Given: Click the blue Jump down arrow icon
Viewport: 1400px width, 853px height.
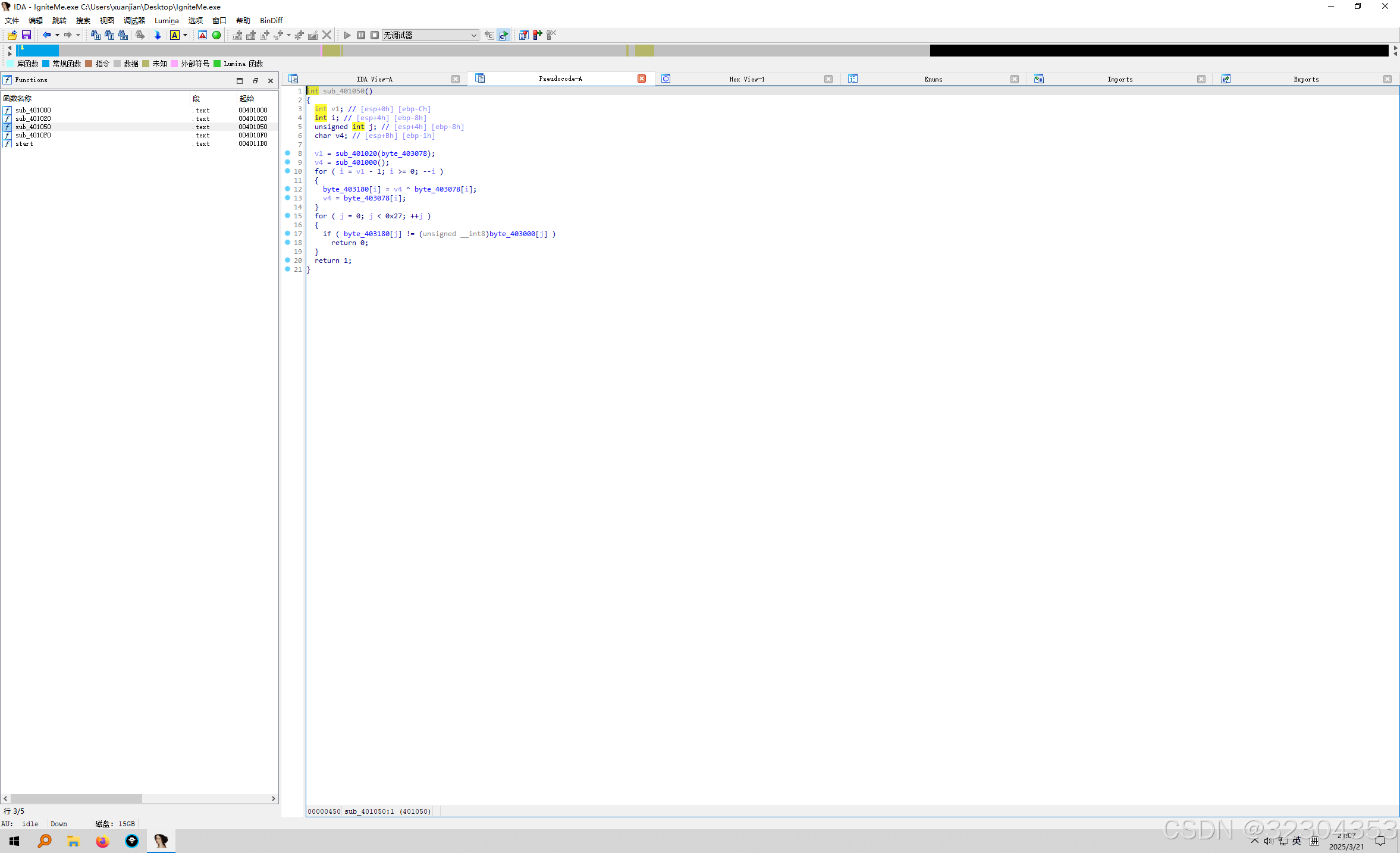Looking at the screenshot, I should 158,35.
